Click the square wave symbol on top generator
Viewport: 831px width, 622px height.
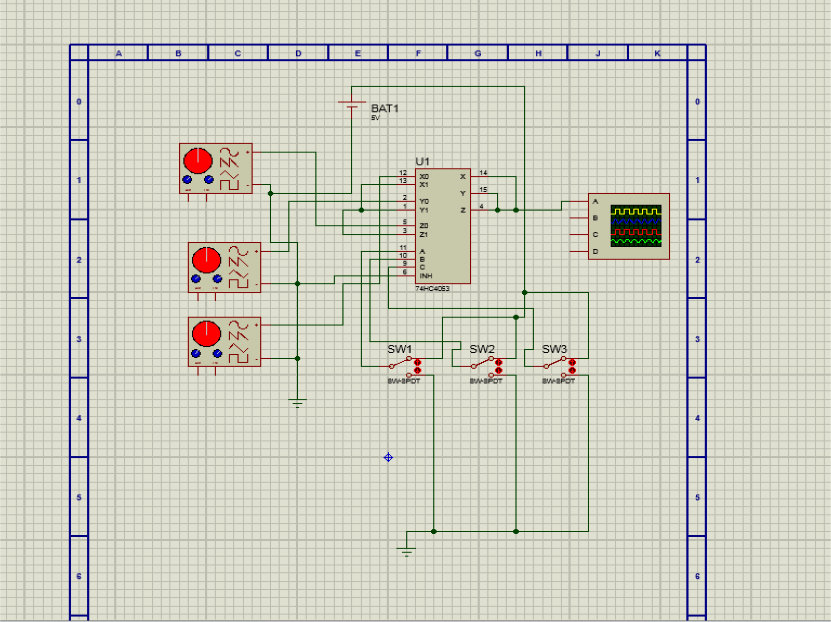coord(229,184)
